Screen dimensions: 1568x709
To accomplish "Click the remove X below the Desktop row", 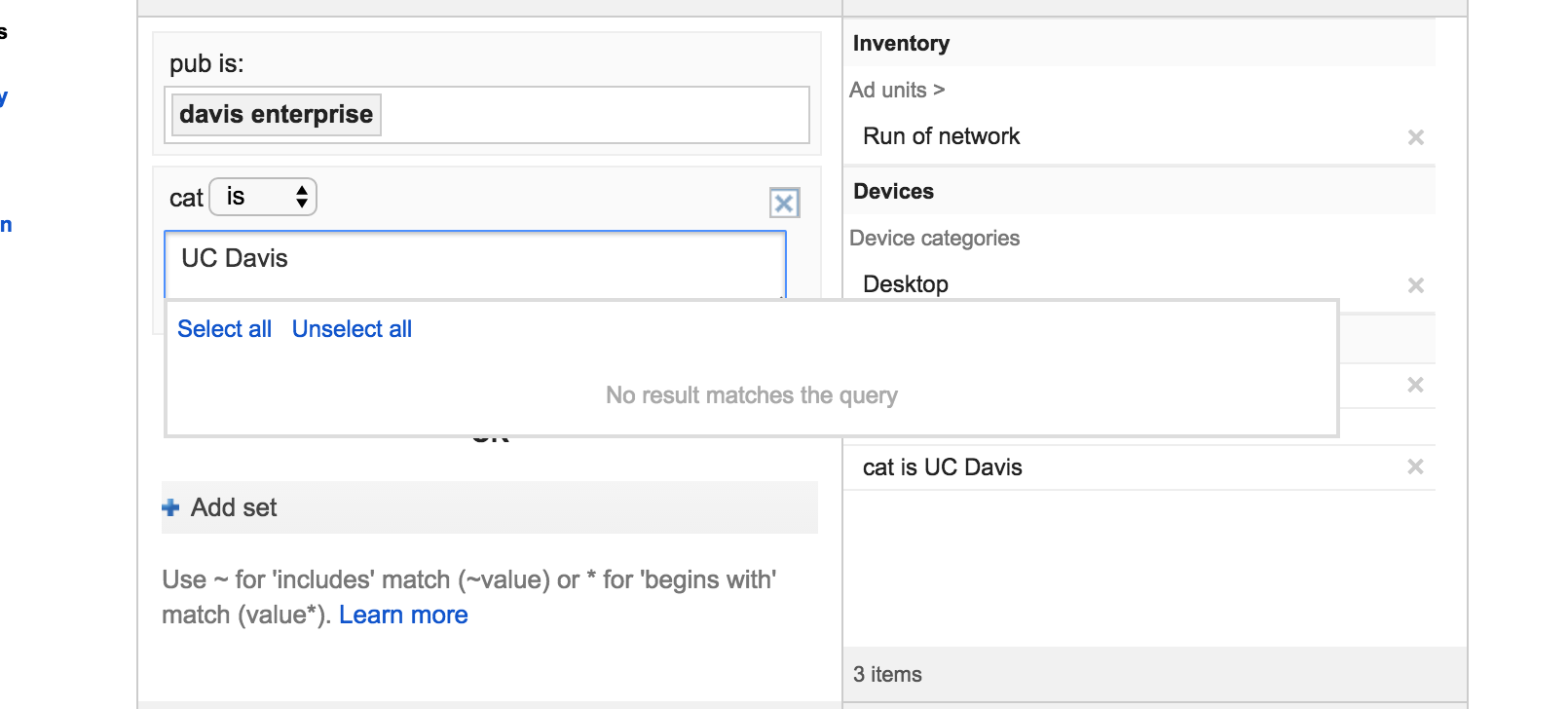I will click(x=1415, y=385).
